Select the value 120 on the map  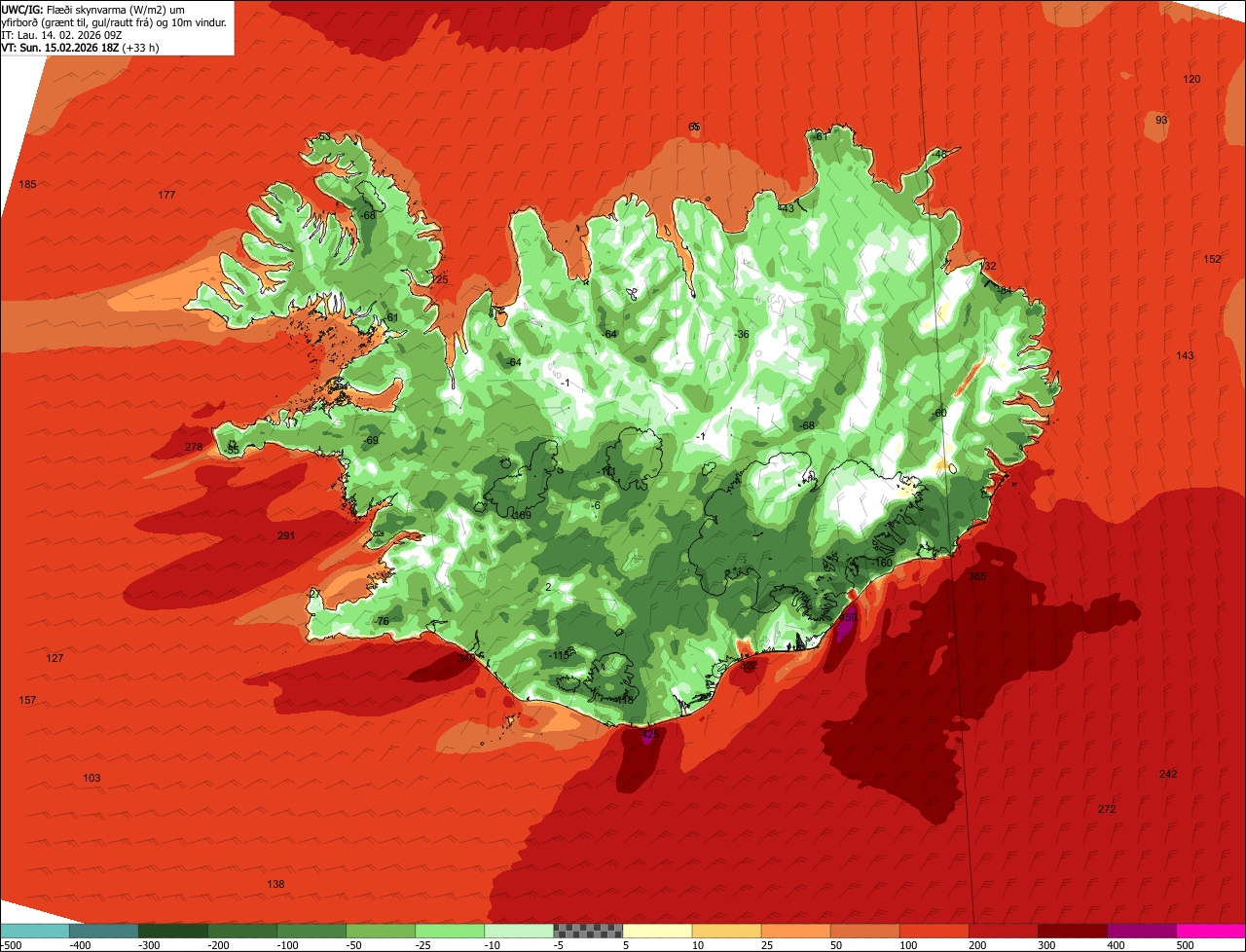[x=1191, y=79]
